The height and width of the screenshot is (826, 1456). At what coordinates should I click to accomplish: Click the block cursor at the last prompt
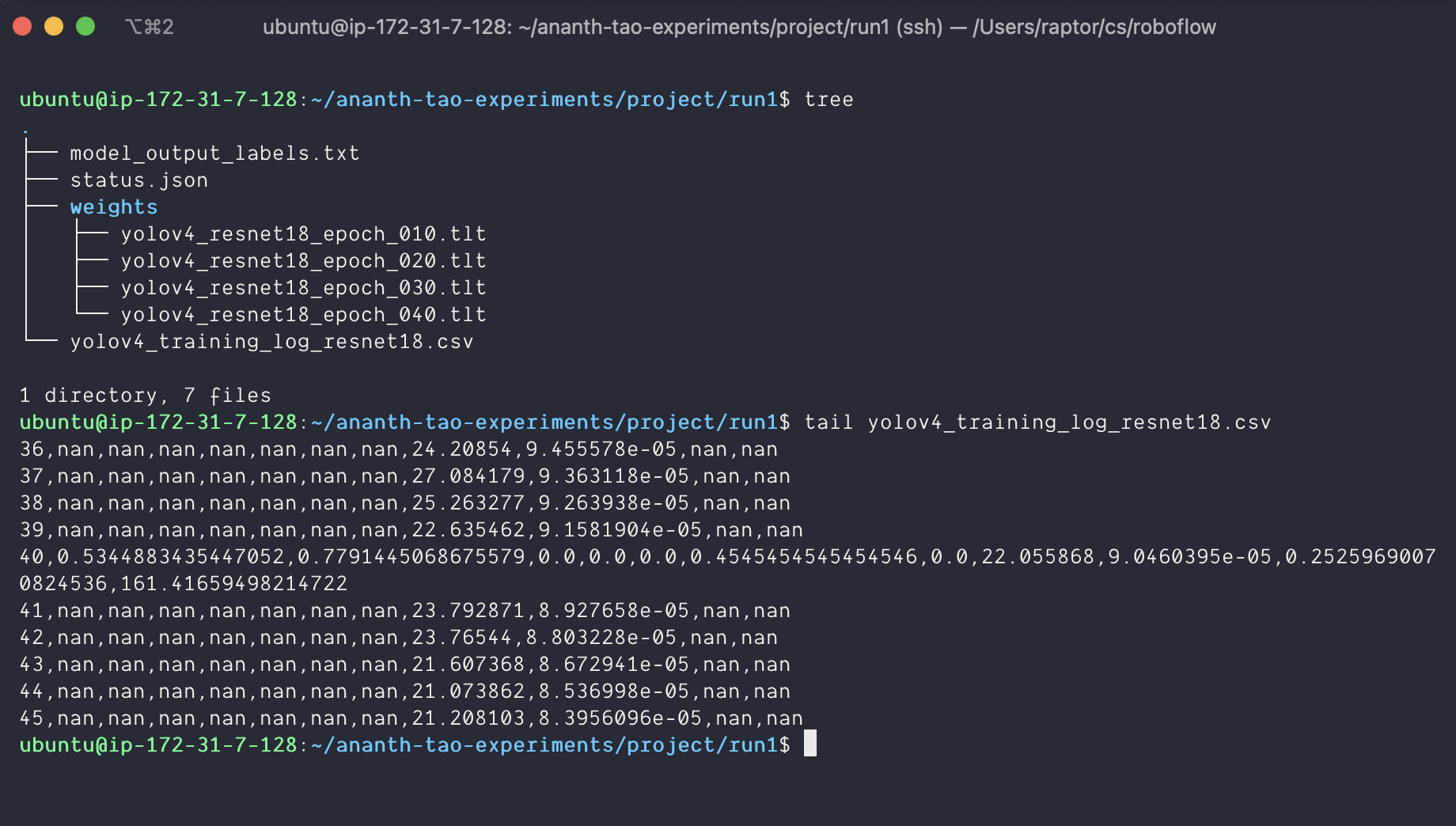tap(810, 745)
